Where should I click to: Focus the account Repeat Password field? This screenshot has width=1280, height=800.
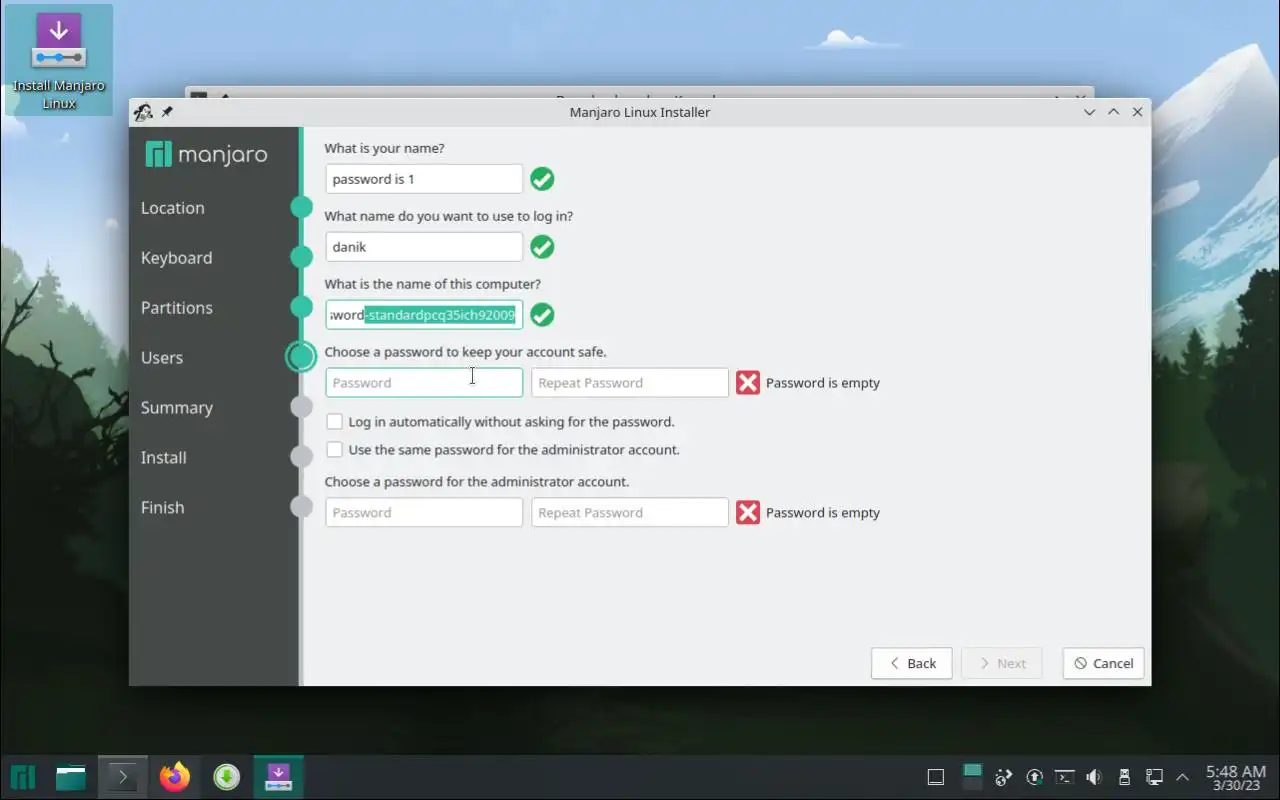(x=630, y=383)
